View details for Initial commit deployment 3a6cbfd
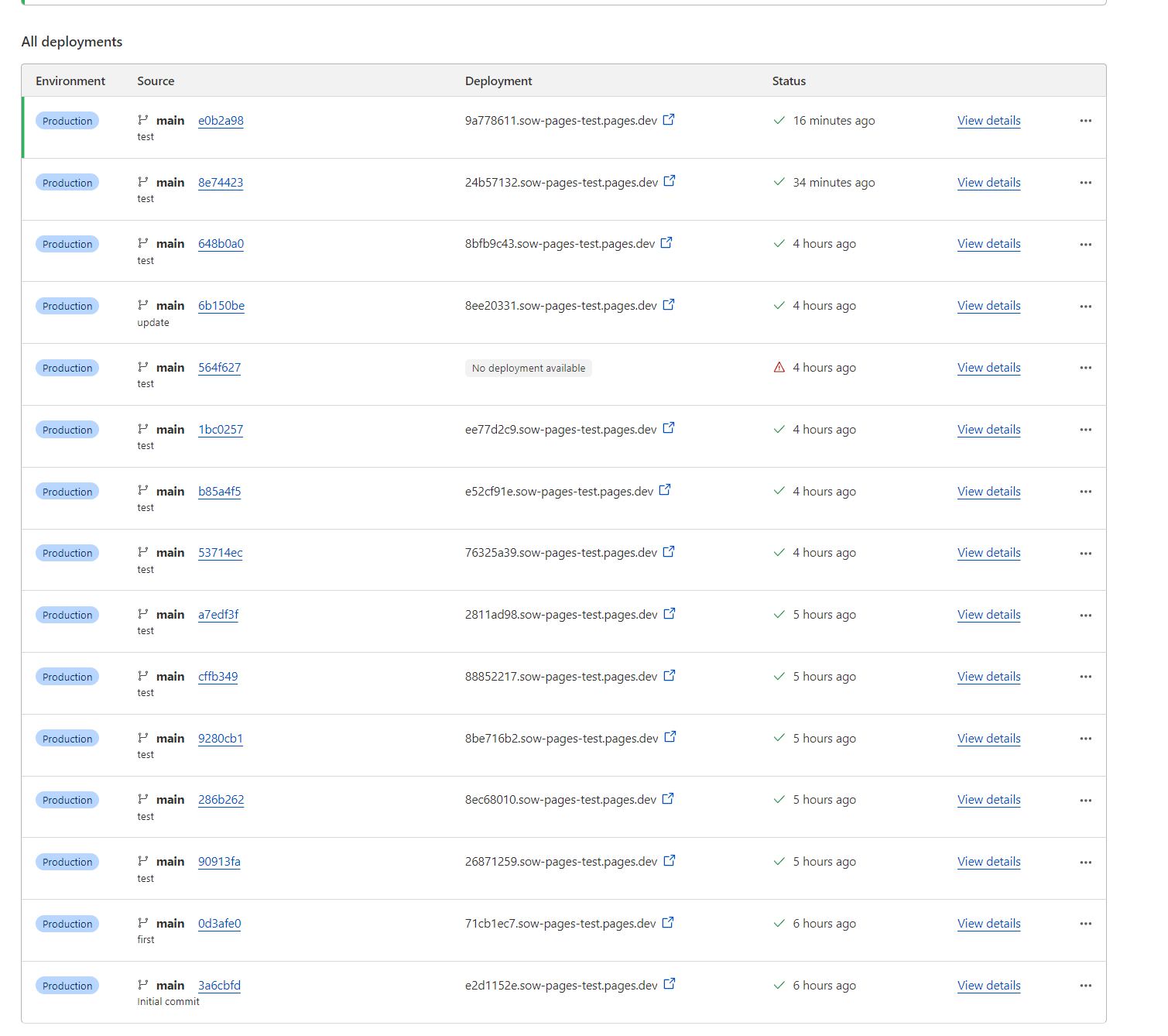 point(988,986)
